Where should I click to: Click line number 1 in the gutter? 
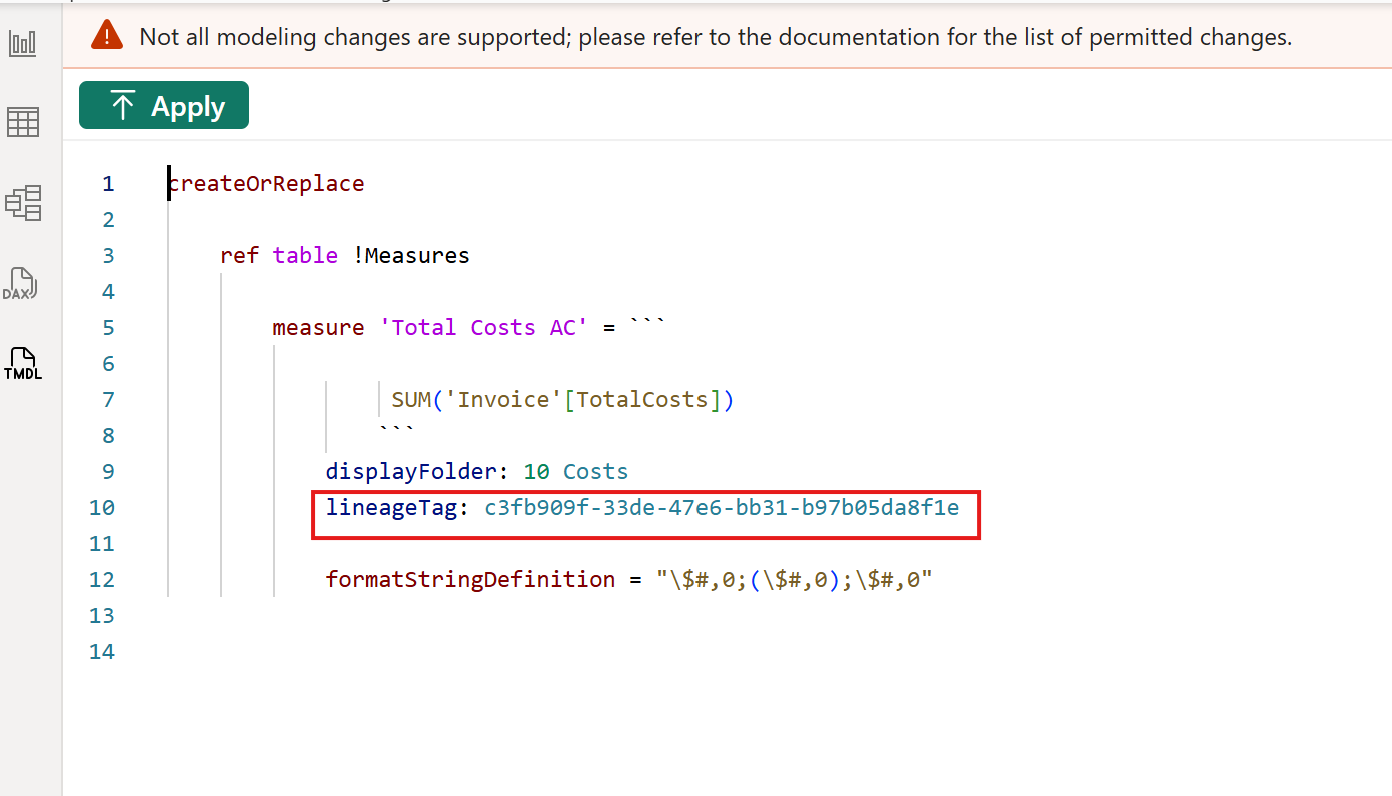(108, 183)
